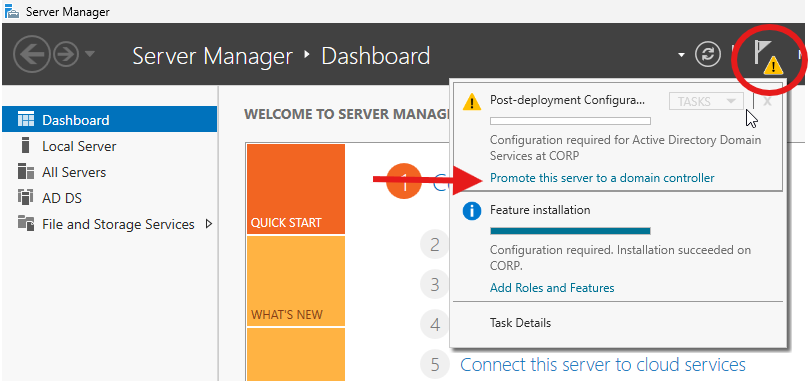
Task: Select Dashboard in the sidebar
Action: click(x=109, y=120)
